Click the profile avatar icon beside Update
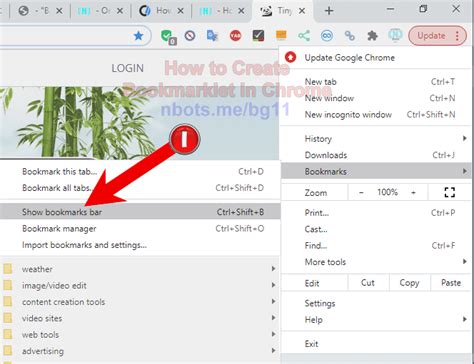 (x=395, y=35)
